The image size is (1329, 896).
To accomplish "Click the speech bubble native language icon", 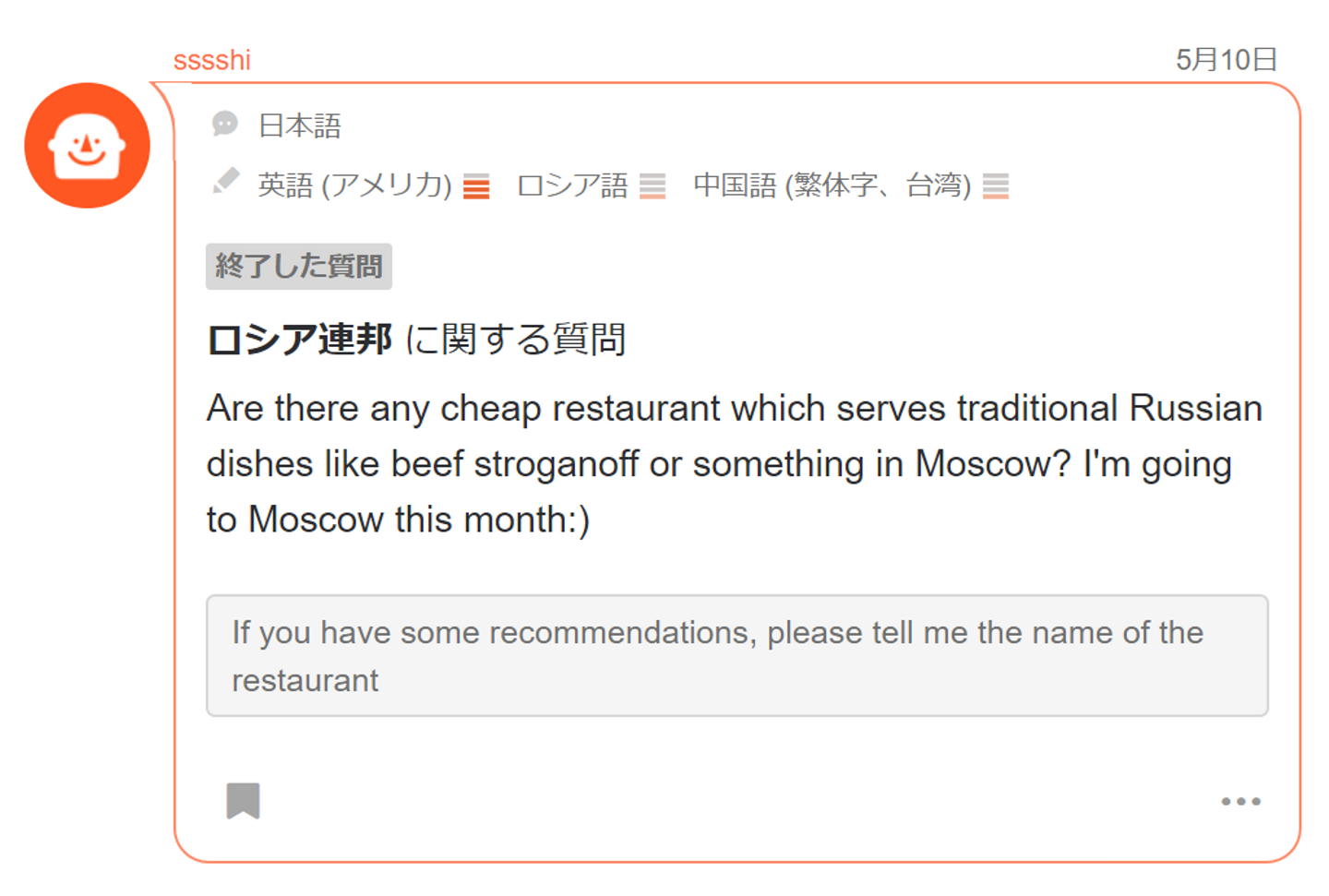I will click(224, 124).
